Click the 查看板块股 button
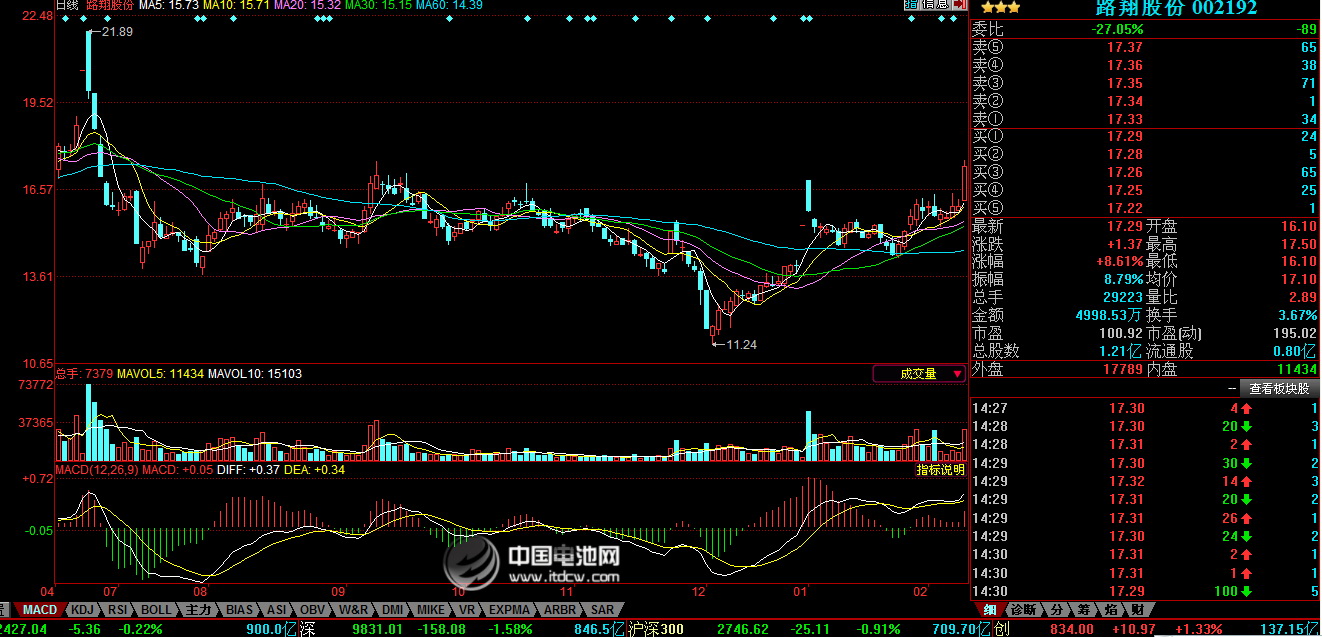 (1279, 388)
